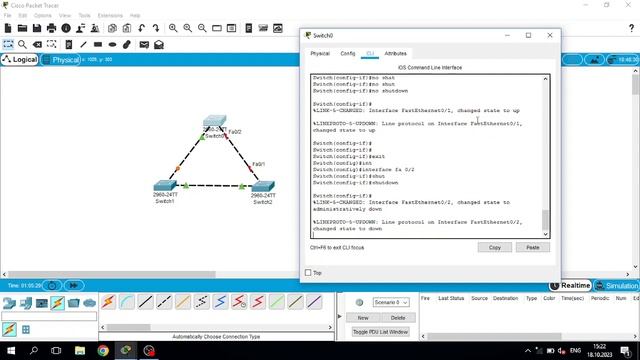Screen dimensions: 640x360
Task: Open network information icon
Action: click(66, 28)
